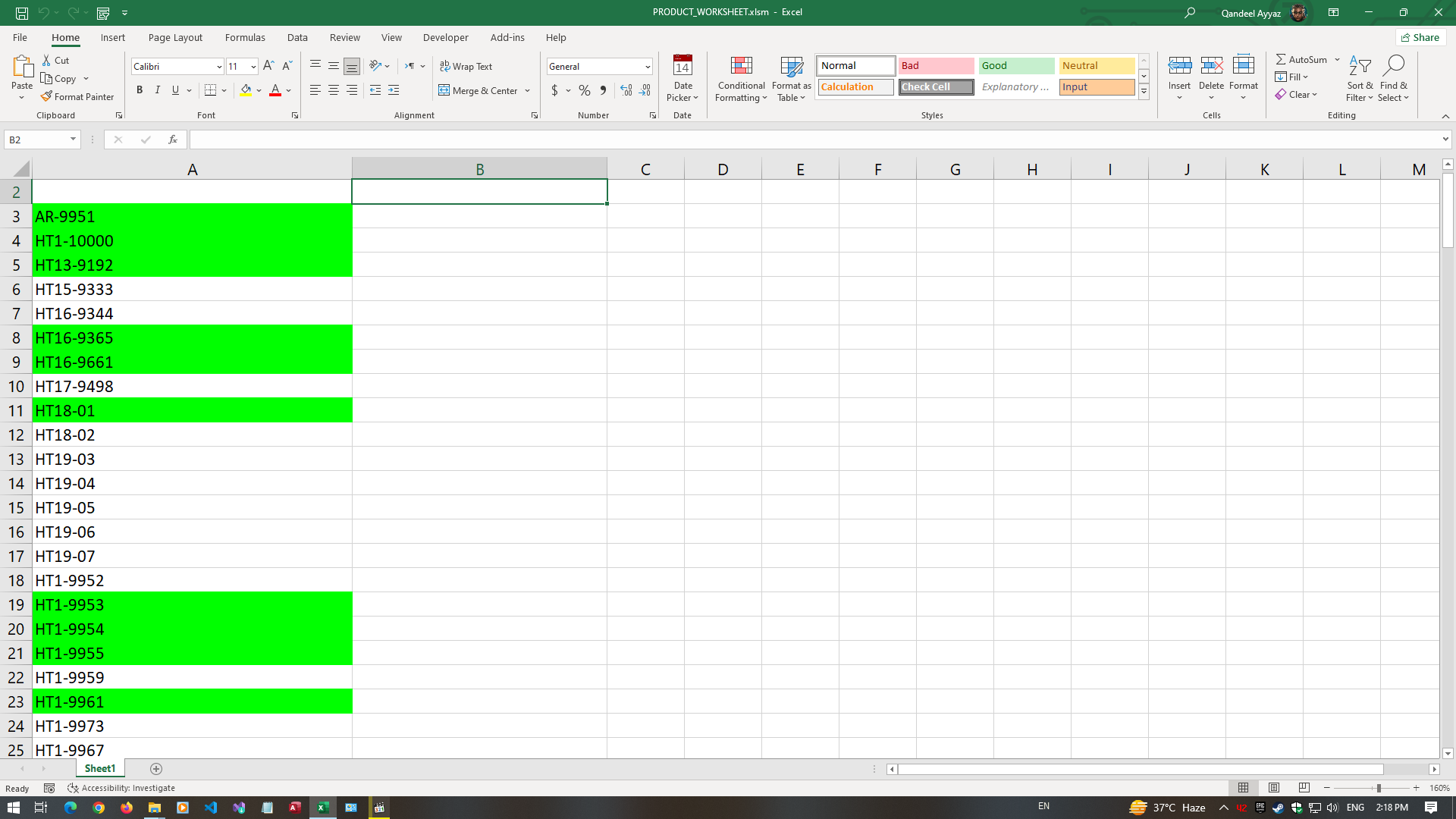Open the Data ribbon tab
1456x819 pixels.
click(x=297, y=37)
